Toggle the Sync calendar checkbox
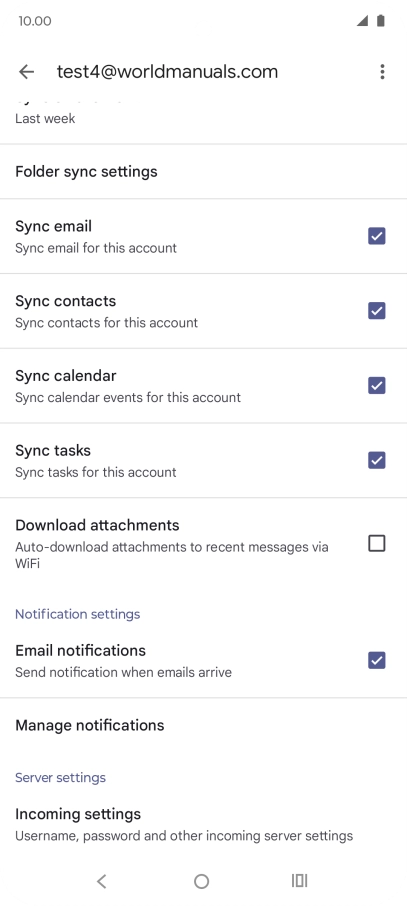Viewport: 407px width, 906px height. (377, 385)
